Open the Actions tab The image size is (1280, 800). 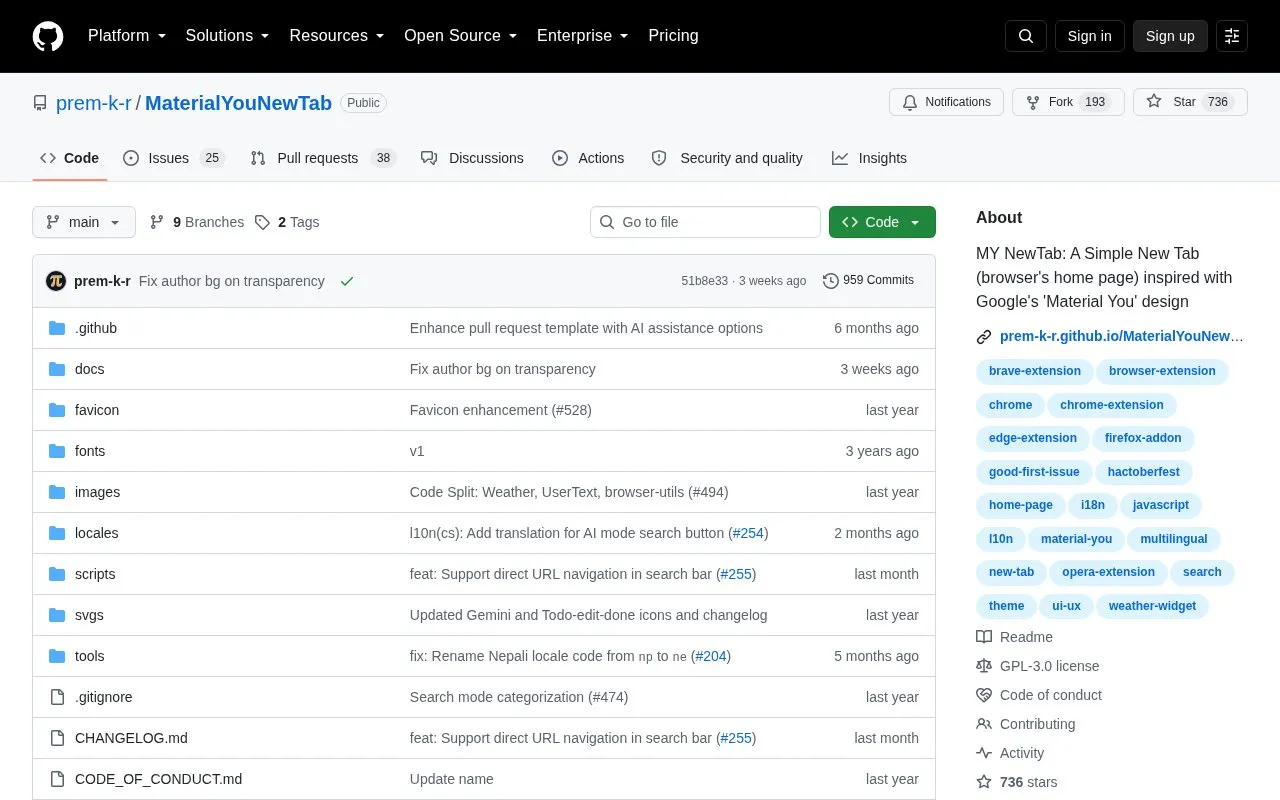pyautogui.click(x=588, y=158)
